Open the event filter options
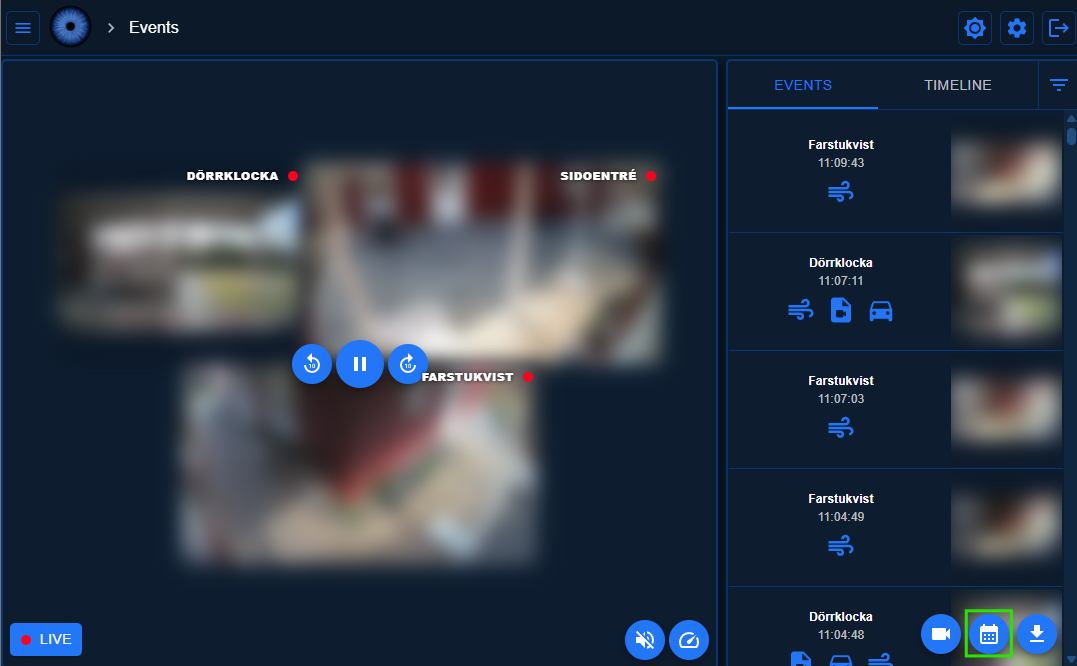 click(x=1059, y=85)
